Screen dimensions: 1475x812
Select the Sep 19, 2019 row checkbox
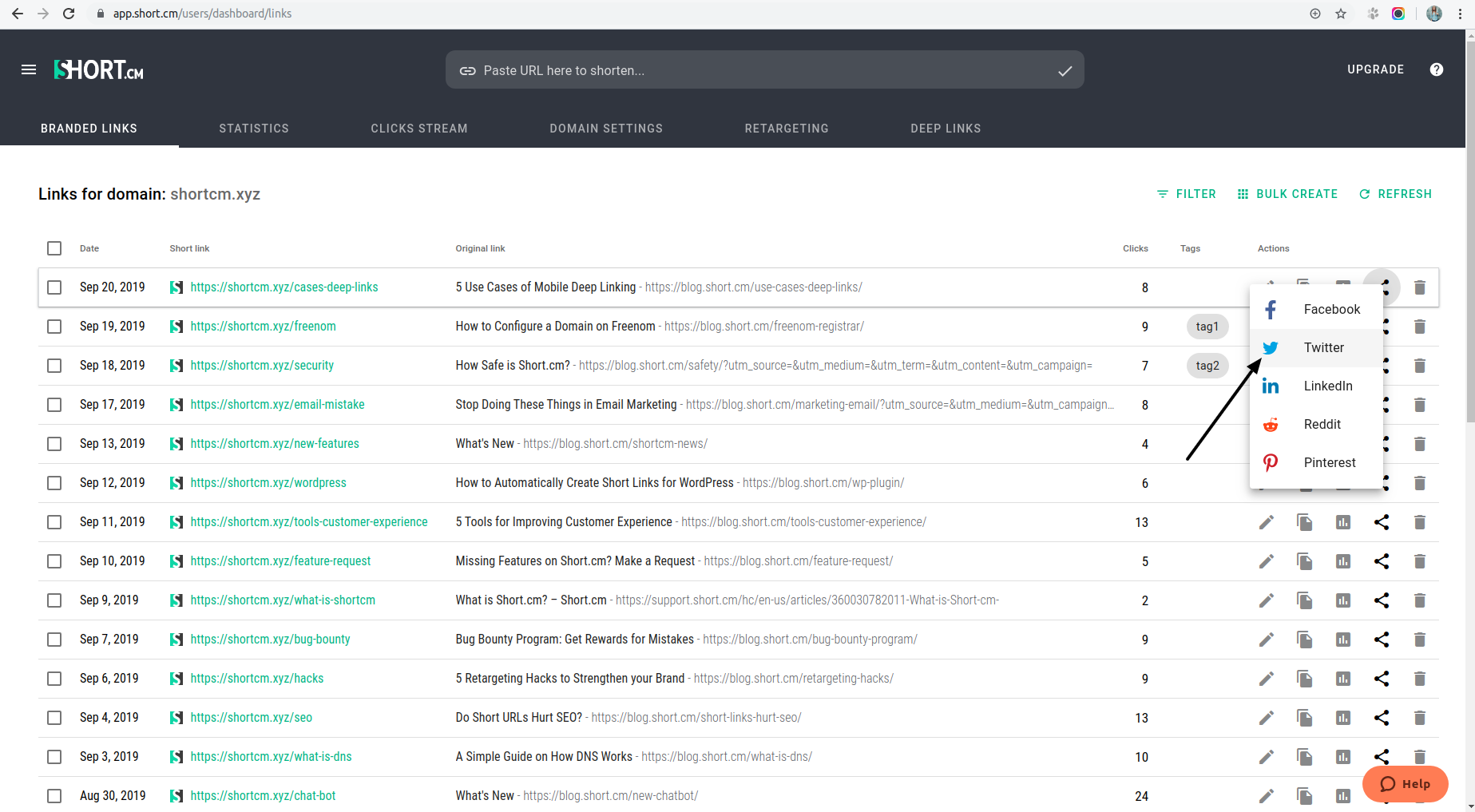pyautogui.click(x=54, y=327)
